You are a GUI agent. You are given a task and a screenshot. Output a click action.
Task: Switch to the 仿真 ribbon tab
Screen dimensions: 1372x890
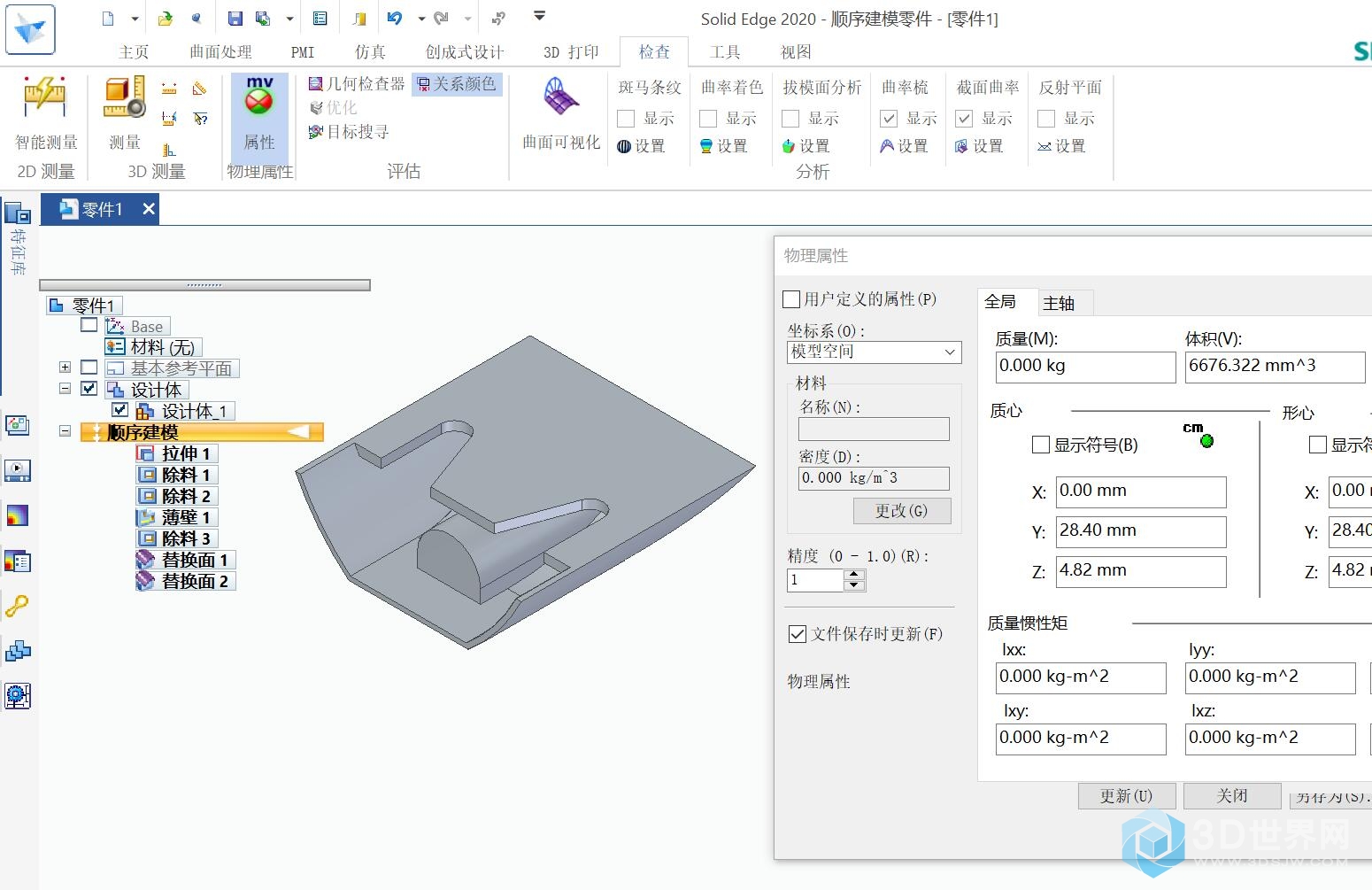pyautogui.click(x=370, y=52)
